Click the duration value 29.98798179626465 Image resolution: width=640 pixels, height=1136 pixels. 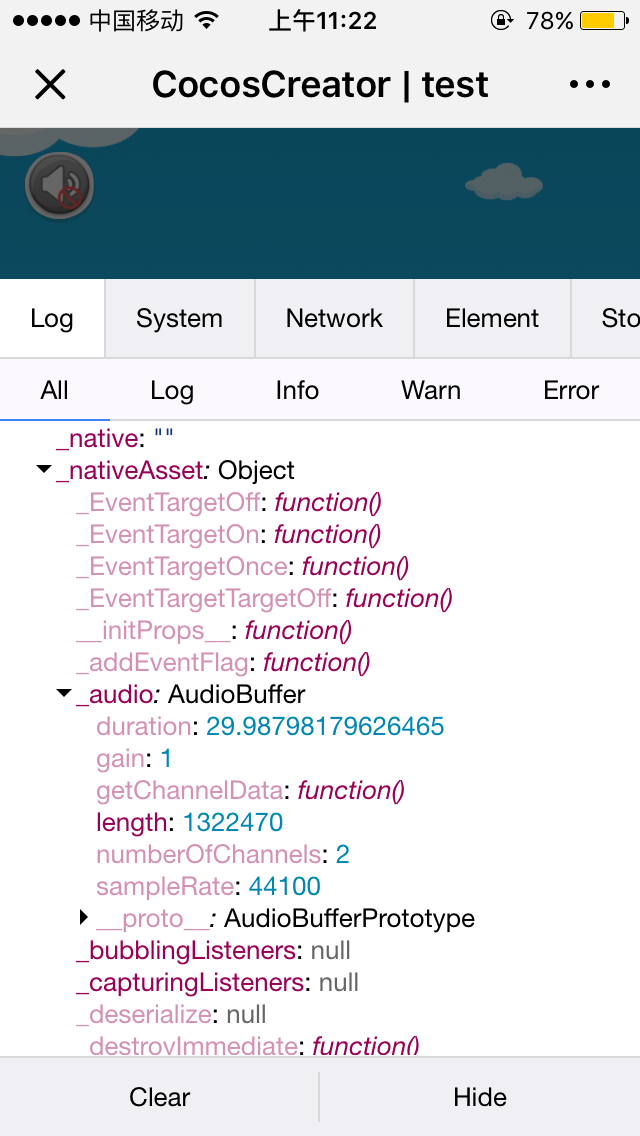(x=325, y=726)
